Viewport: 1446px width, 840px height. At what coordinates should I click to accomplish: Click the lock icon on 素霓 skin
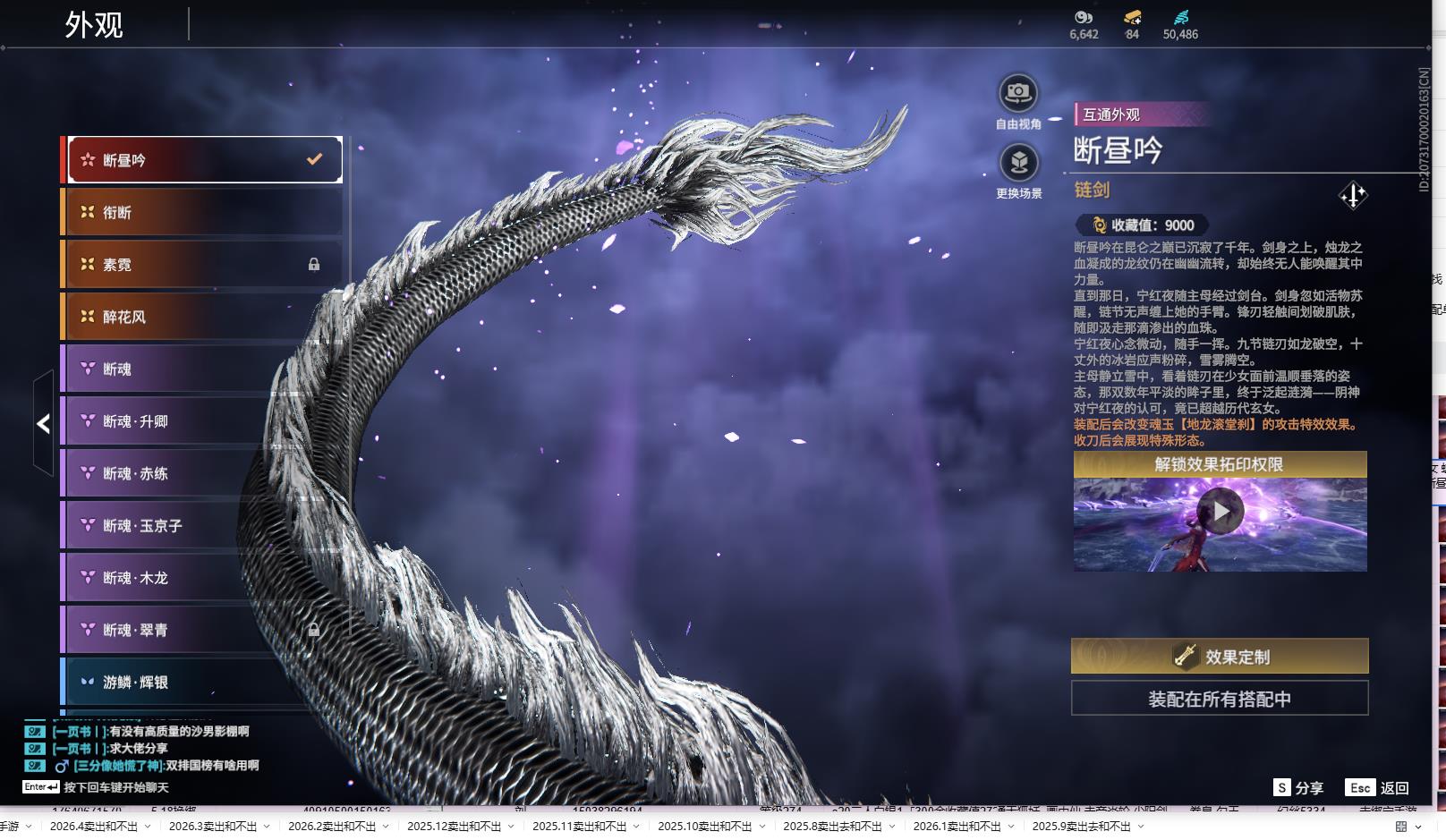(314, 264)
